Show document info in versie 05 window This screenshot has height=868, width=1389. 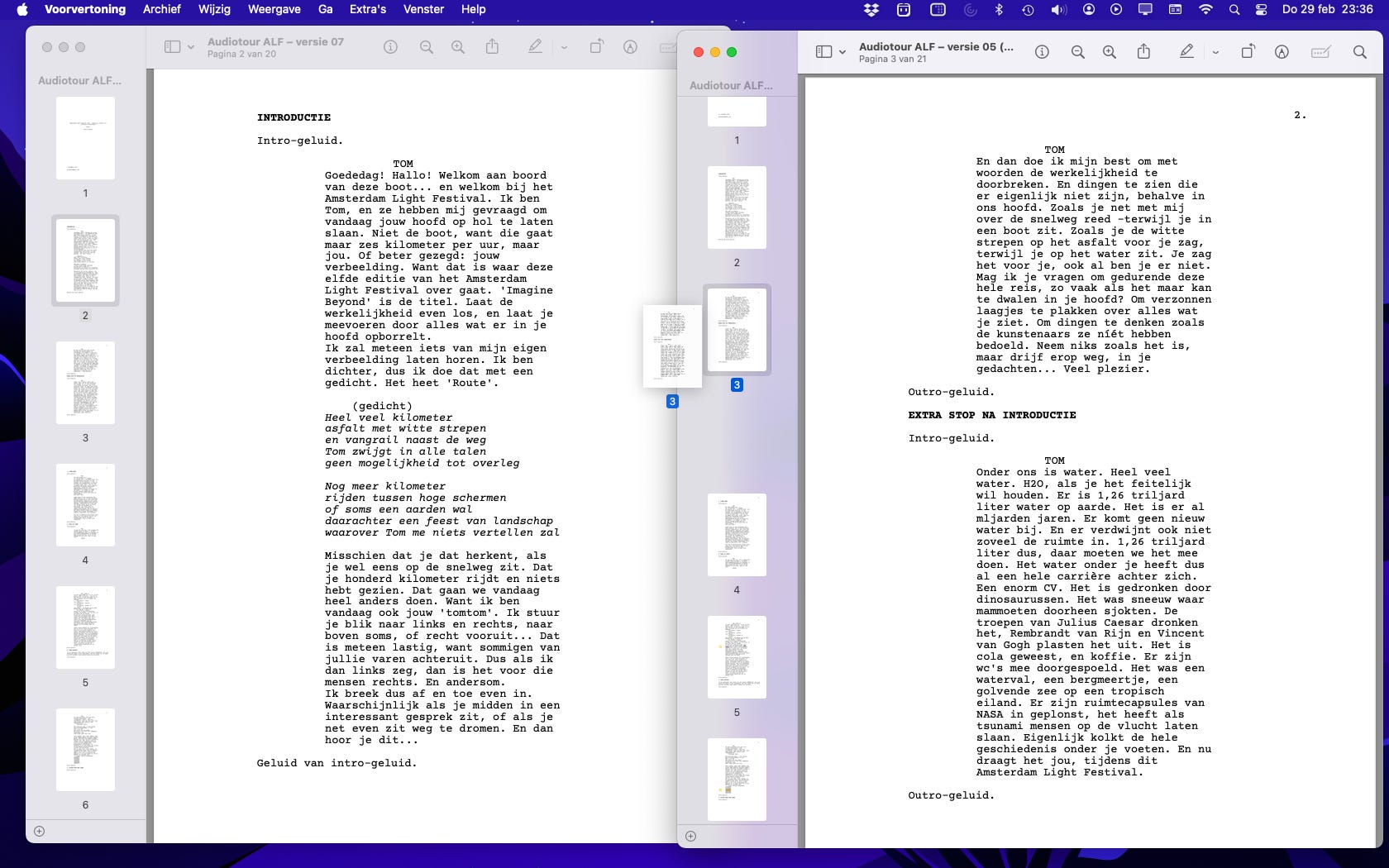1042,52
